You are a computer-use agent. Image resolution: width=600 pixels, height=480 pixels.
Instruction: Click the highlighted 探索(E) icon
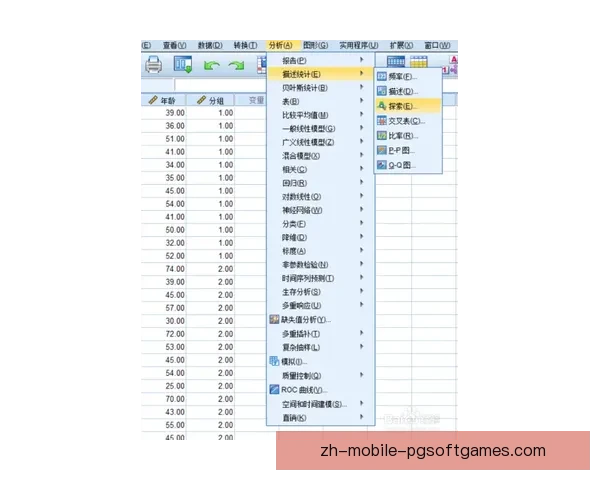click(382, 106)
